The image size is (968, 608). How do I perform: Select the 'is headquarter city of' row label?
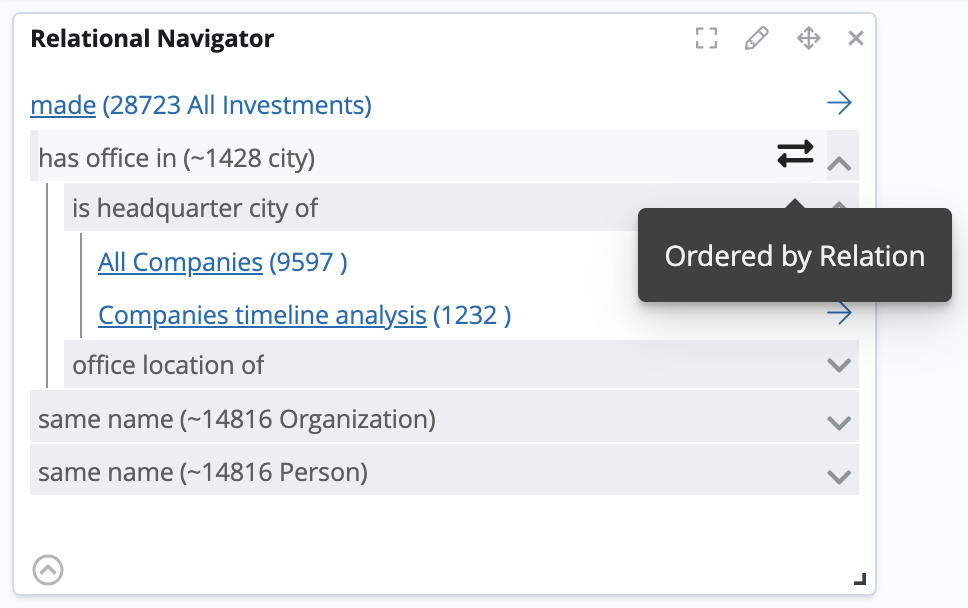tap(195, 209)
